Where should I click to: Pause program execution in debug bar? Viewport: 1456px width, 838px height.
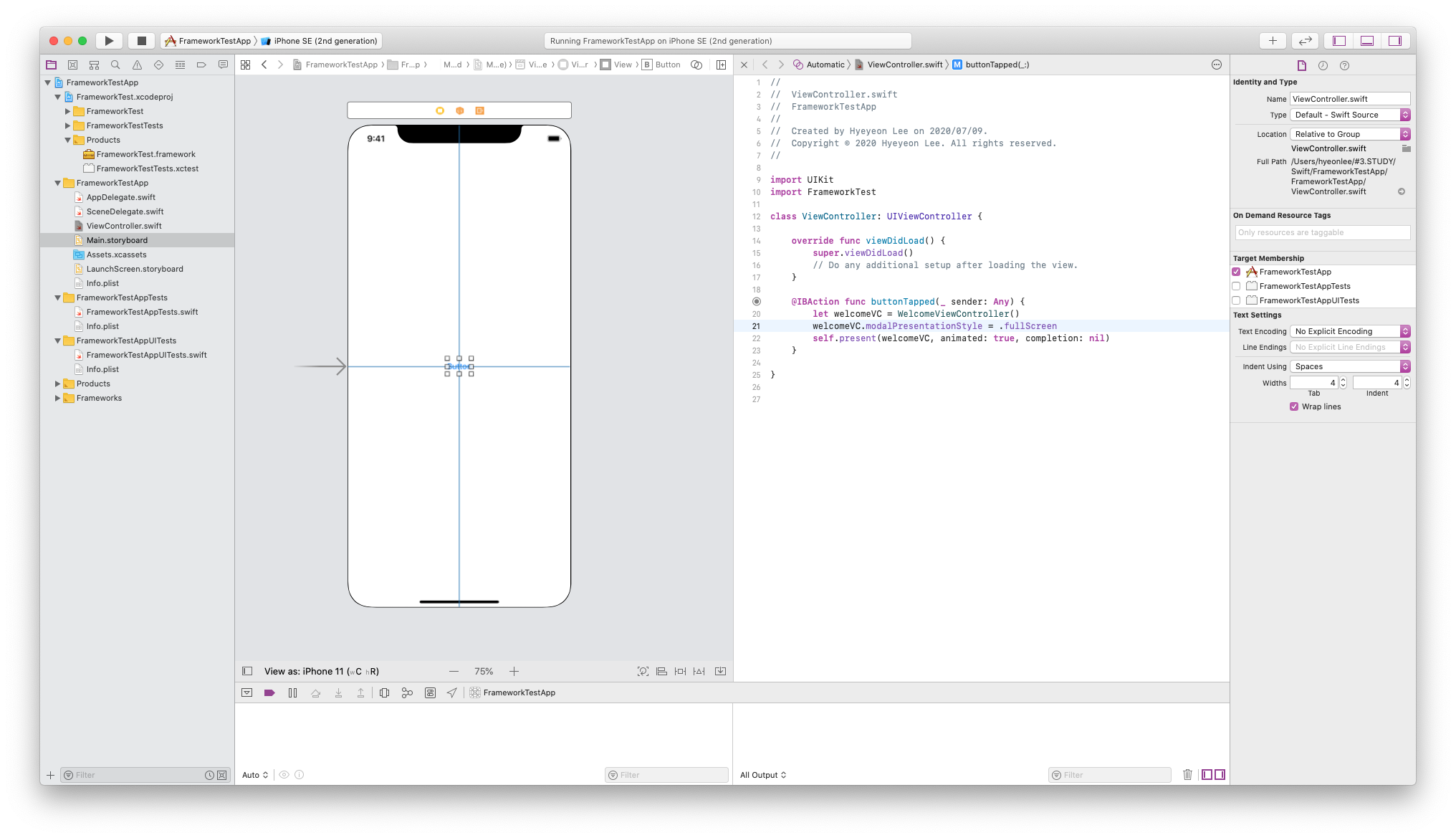292,692
